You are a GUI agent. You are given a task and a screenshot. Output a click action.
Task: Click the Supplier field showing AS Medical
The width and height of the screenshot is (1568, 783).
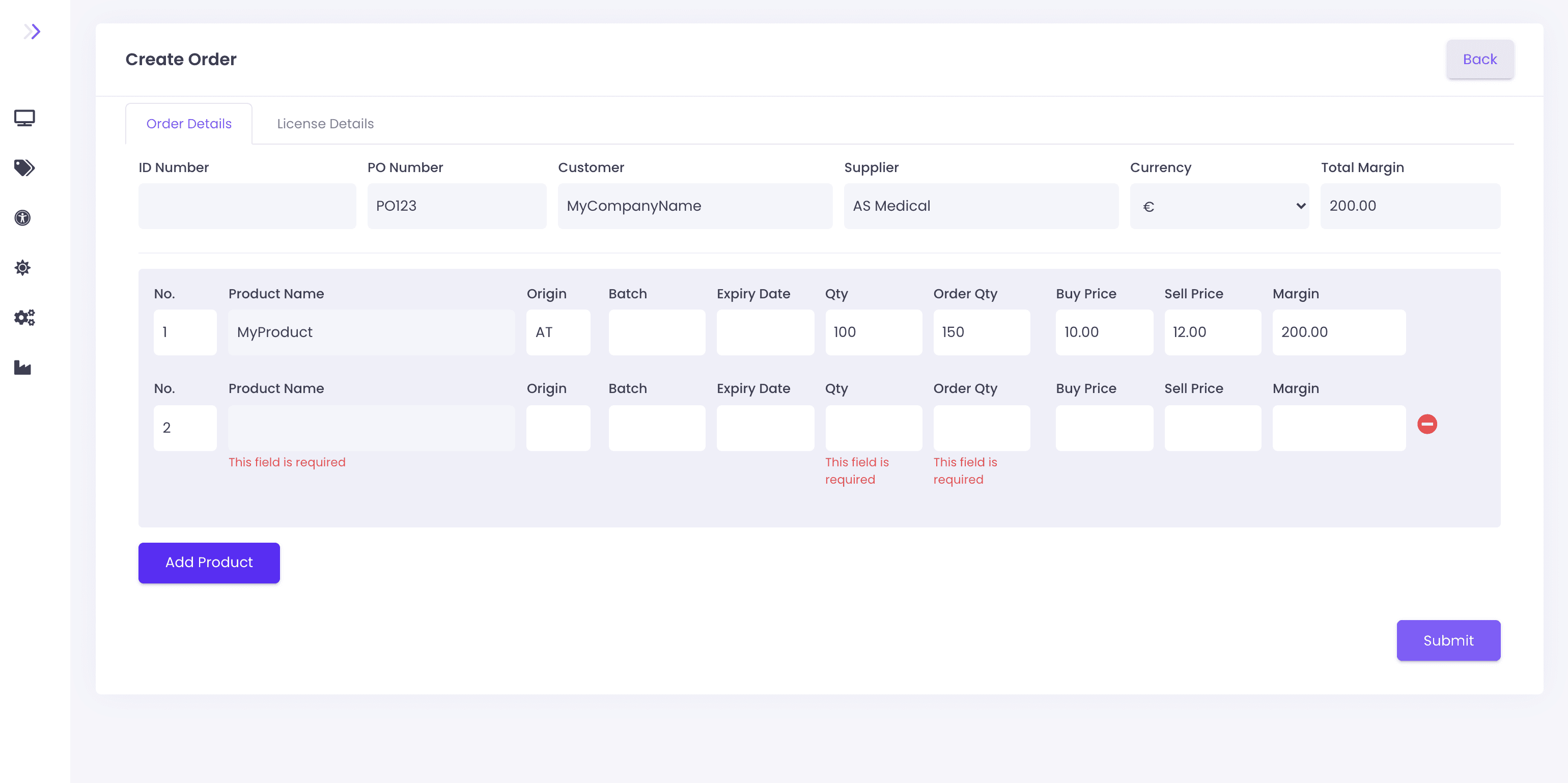click(x=981, y=206)
